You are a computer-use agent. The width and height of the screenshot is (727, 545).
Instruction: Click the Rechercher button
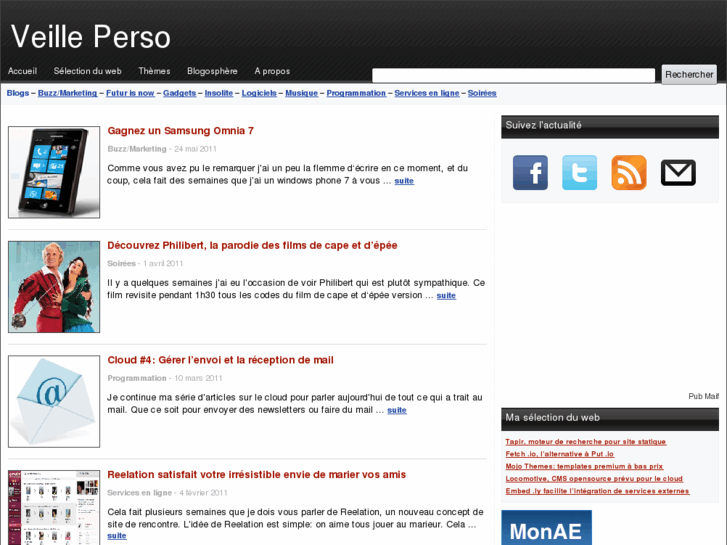pyautogui.click(x=689, y=75)
